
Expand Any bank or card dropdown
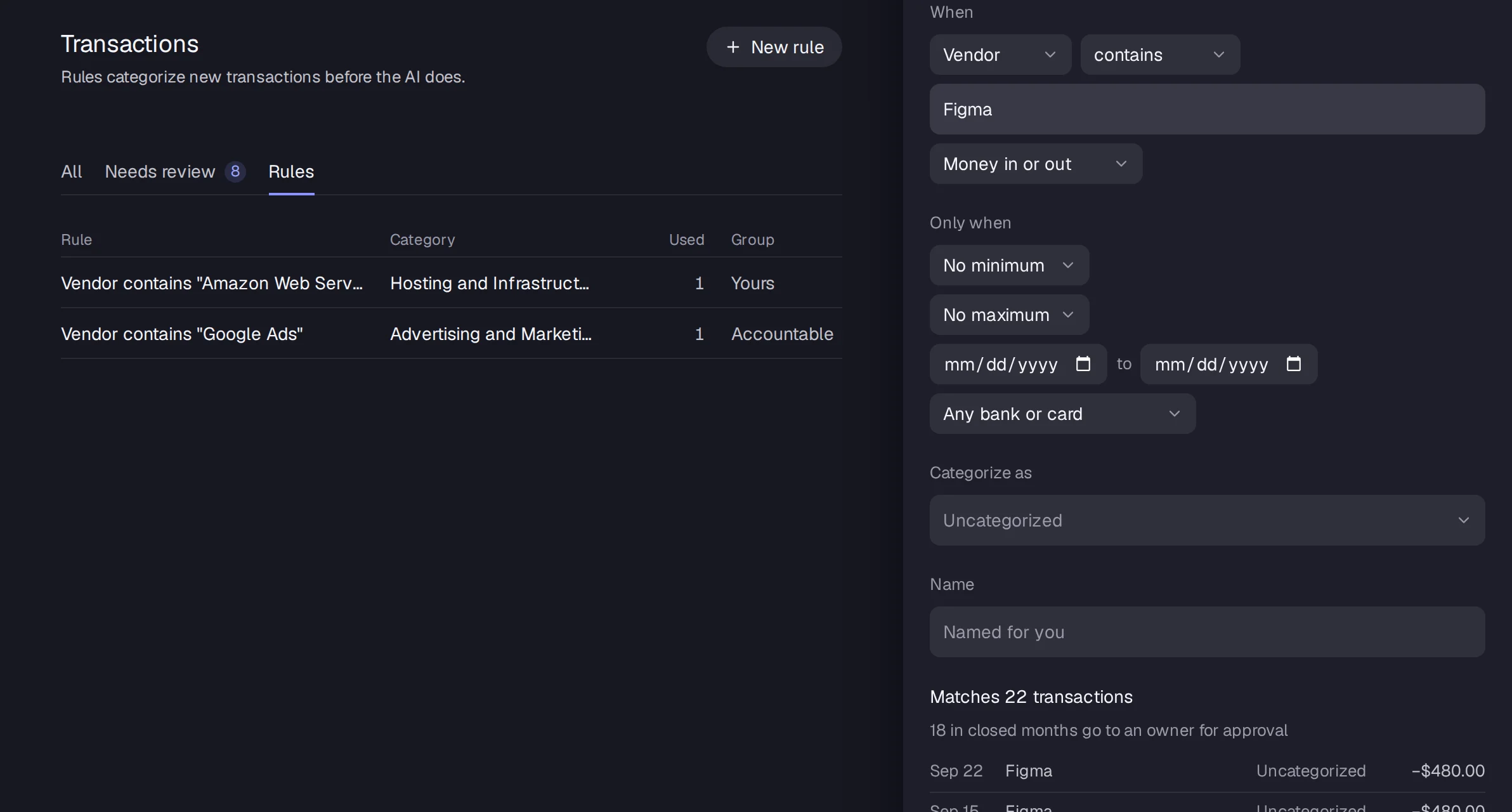pos(1062,414)
